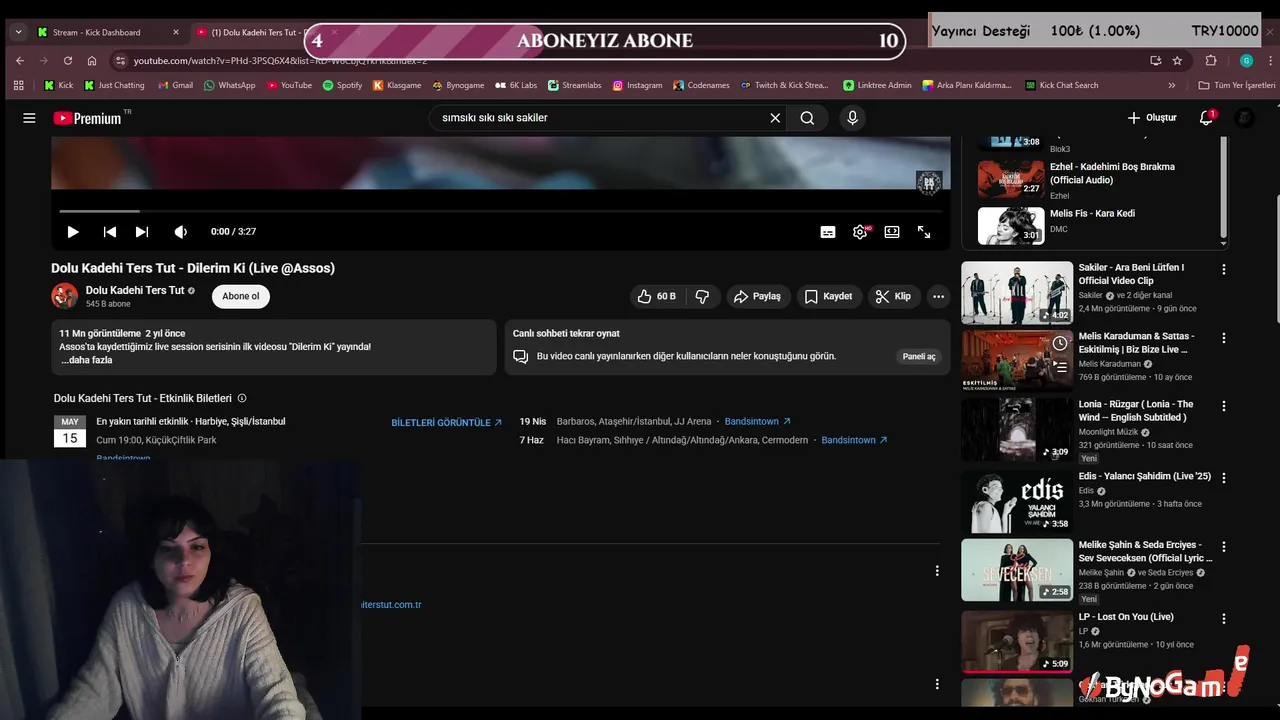Open options for Sev Seveceksen video
The width and height of the screenshot is (1280, 720).
click(1223, 547)
